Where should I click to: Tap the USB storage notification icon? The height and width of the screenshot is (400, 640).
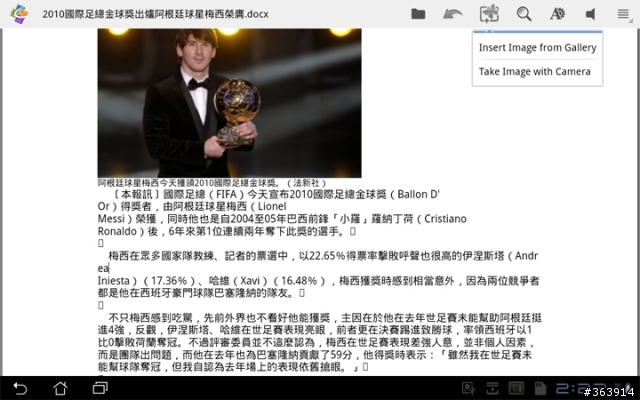pos(468,389)
